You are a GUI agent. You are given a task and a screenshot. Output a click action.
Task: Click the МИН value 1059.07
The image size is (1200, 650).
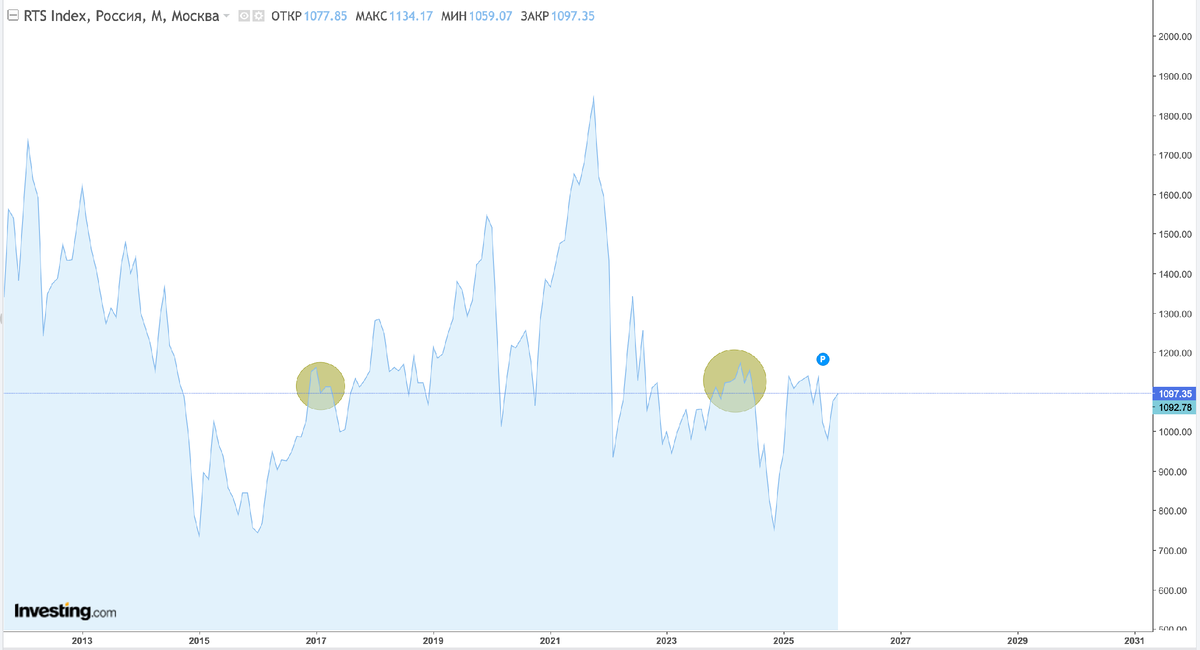pos(491,16)
